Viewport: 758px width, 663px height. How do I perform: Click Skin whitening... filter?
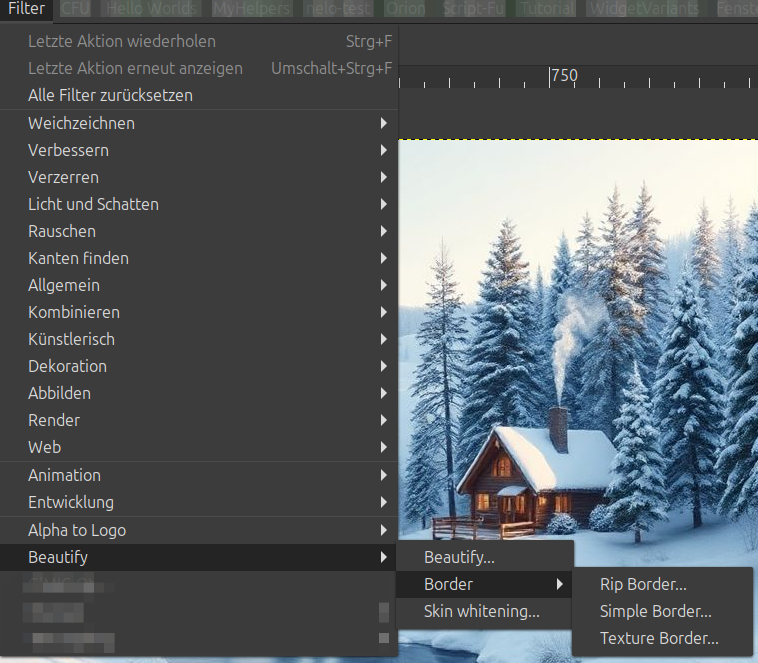(481, 611)
